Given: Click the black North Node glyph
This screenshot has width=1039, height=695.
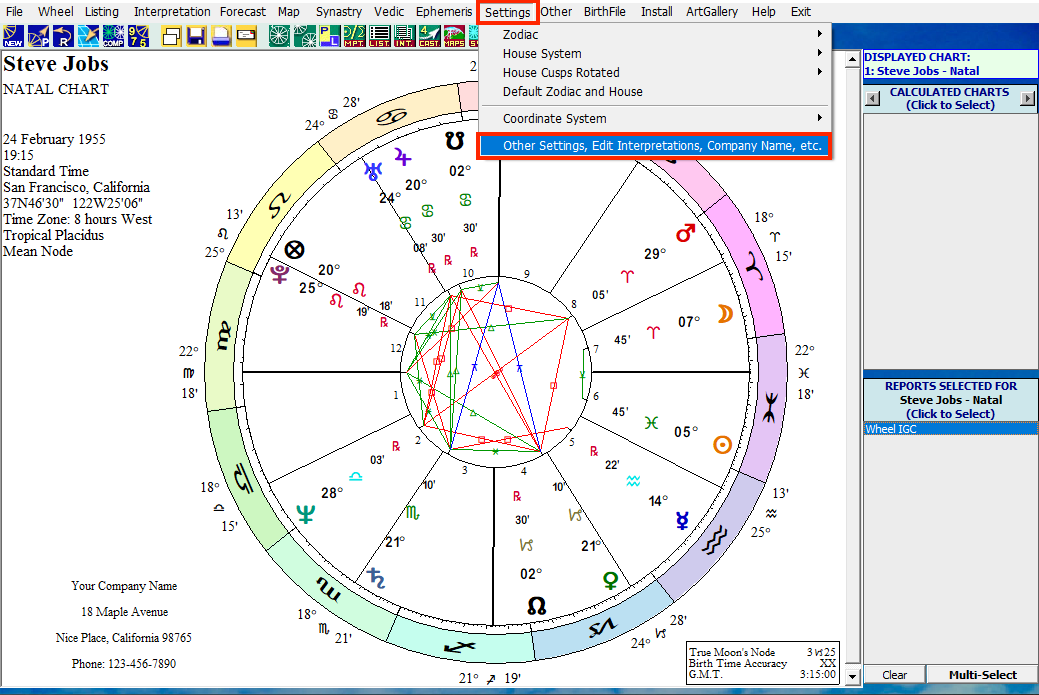Looking at the screenshot, I should [536, 606].
